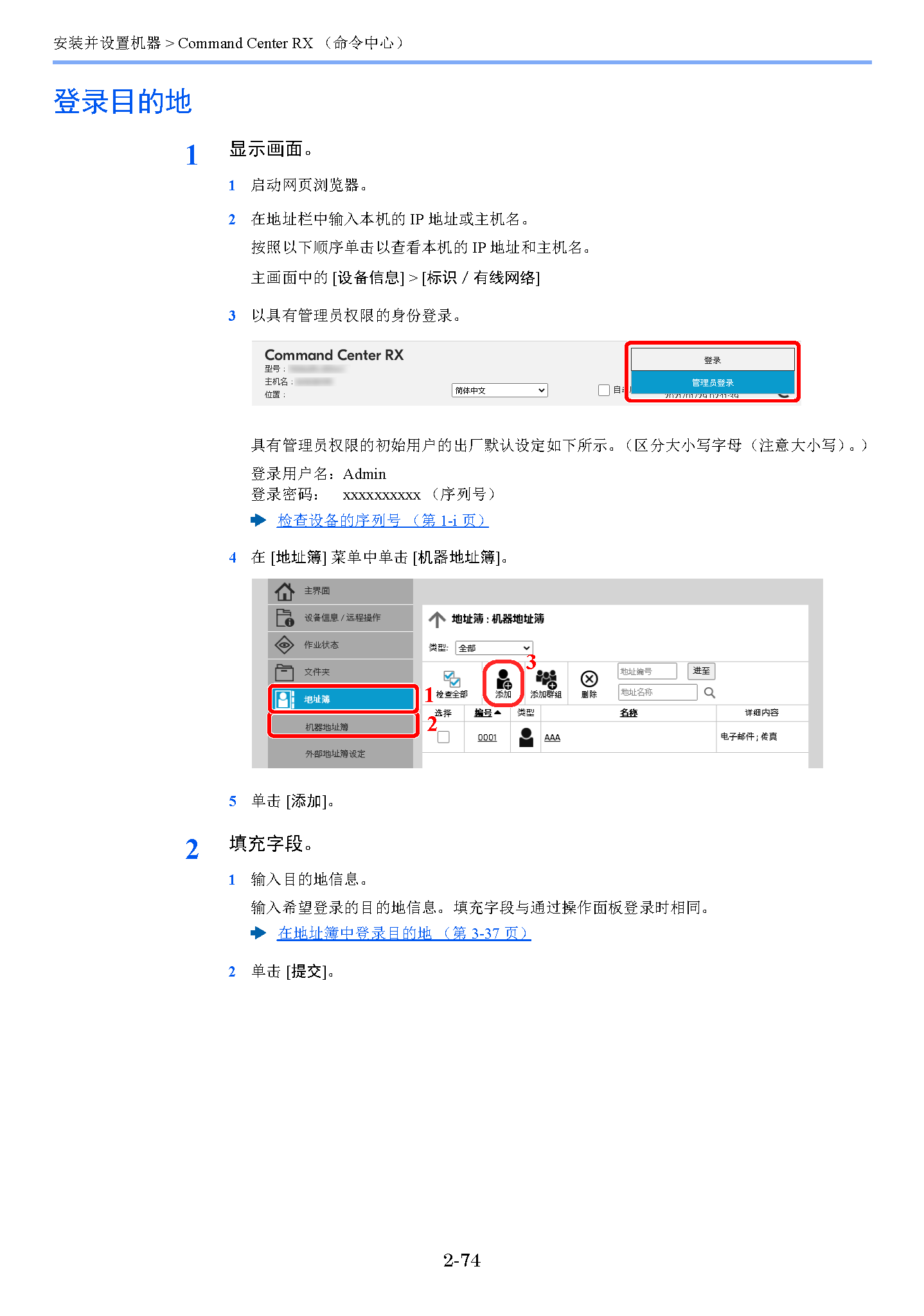Click the Command Center RX title
This screenshot has width=924, height=1316.
click(x=334, y=355)
